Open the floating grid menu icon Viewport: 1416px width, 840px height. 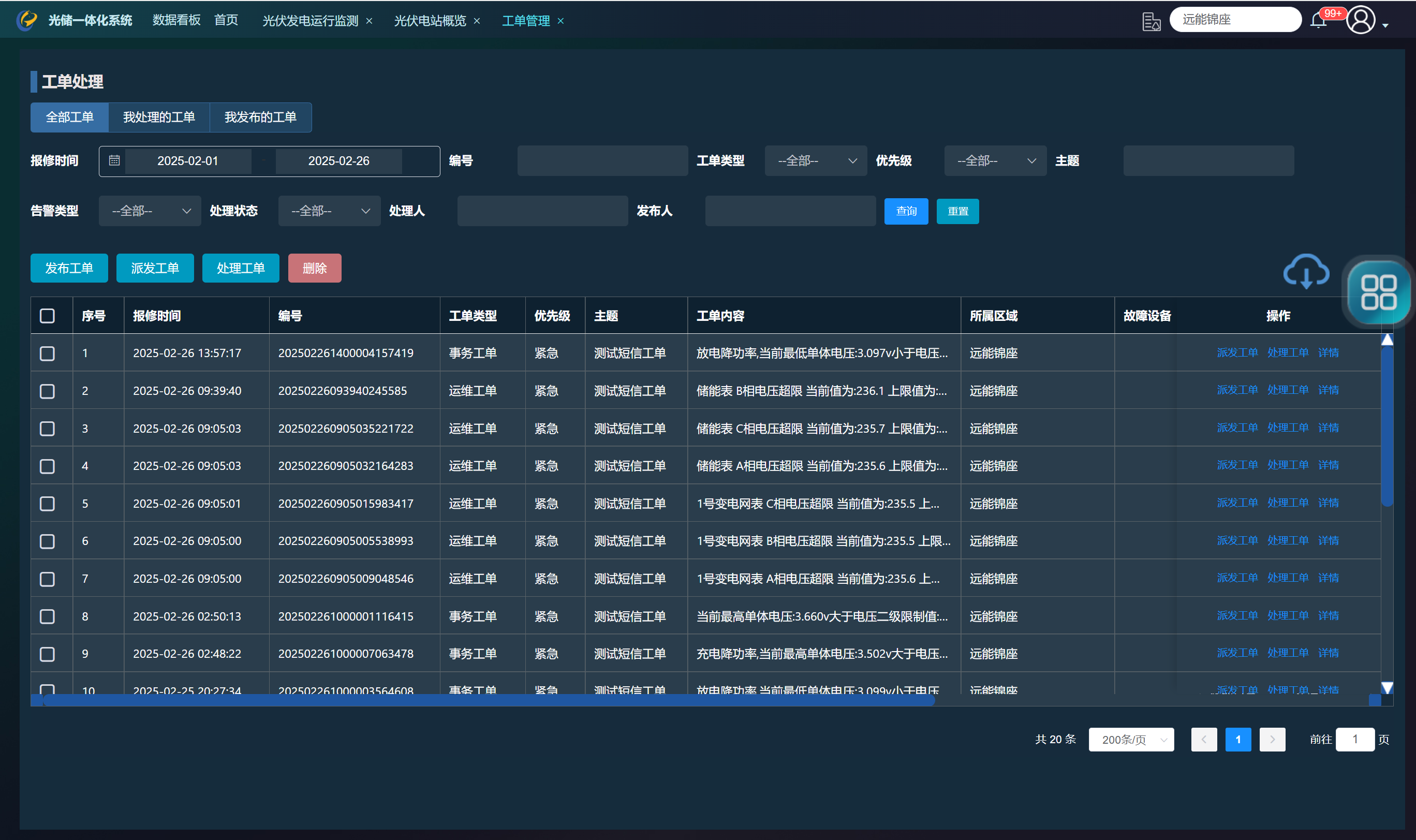pyautogui.click(x=1378, y=292)
